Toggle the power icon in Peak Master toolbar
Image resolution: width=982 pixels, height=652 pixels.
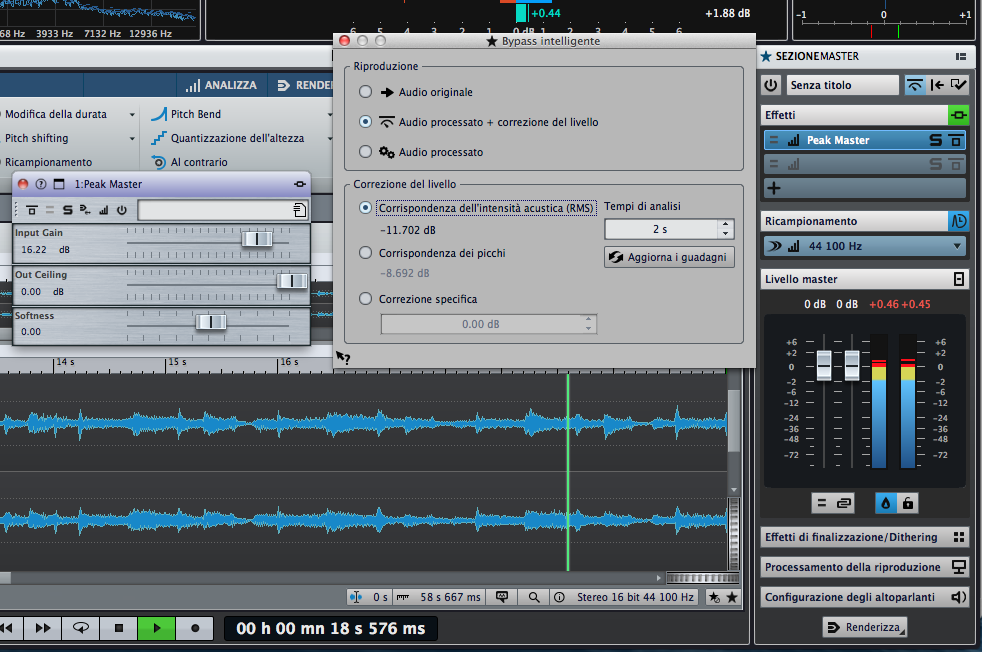[x=121, y=210]
